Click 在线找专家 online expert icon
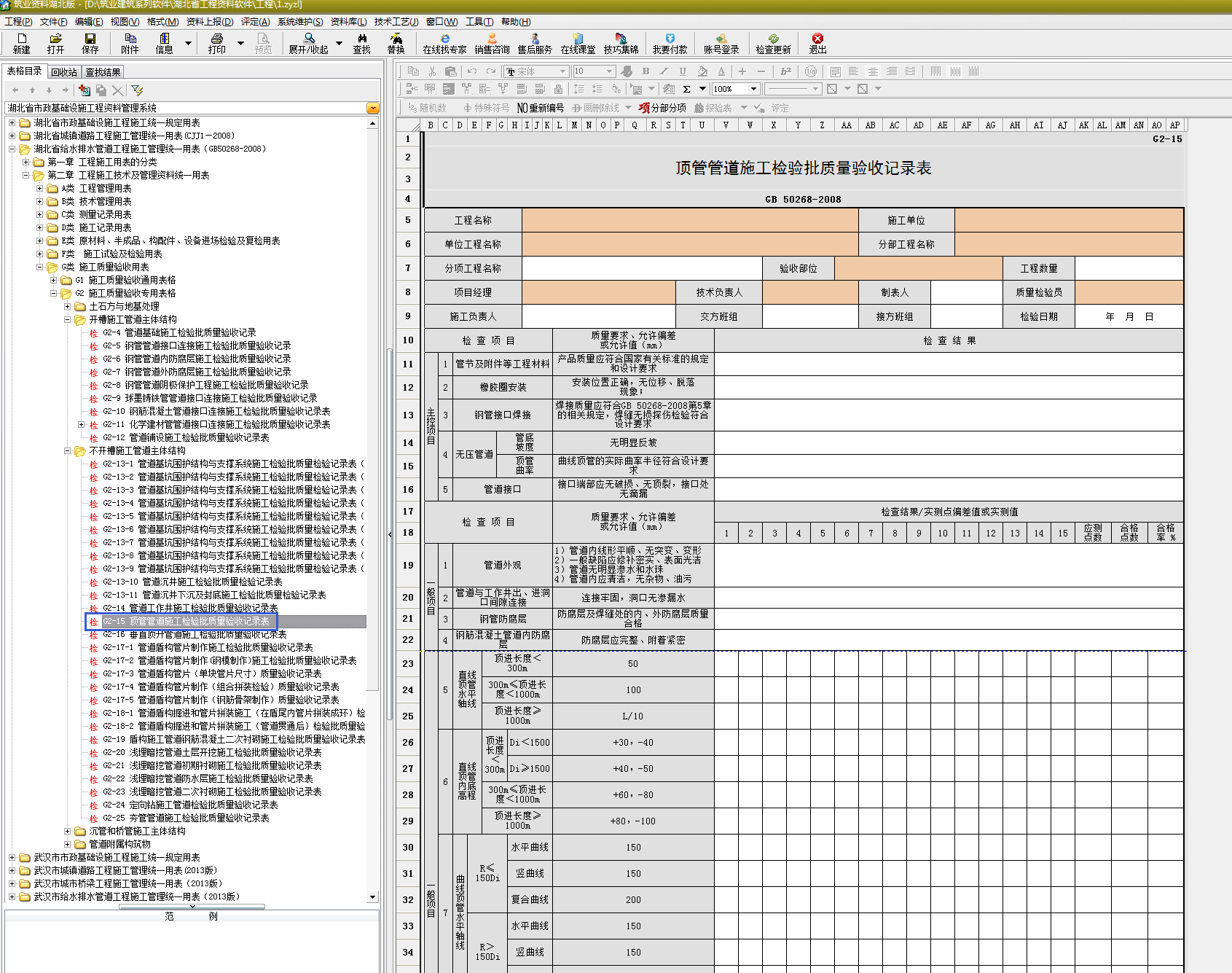Viewport: 1232px width, 973px height. [444, 43]
